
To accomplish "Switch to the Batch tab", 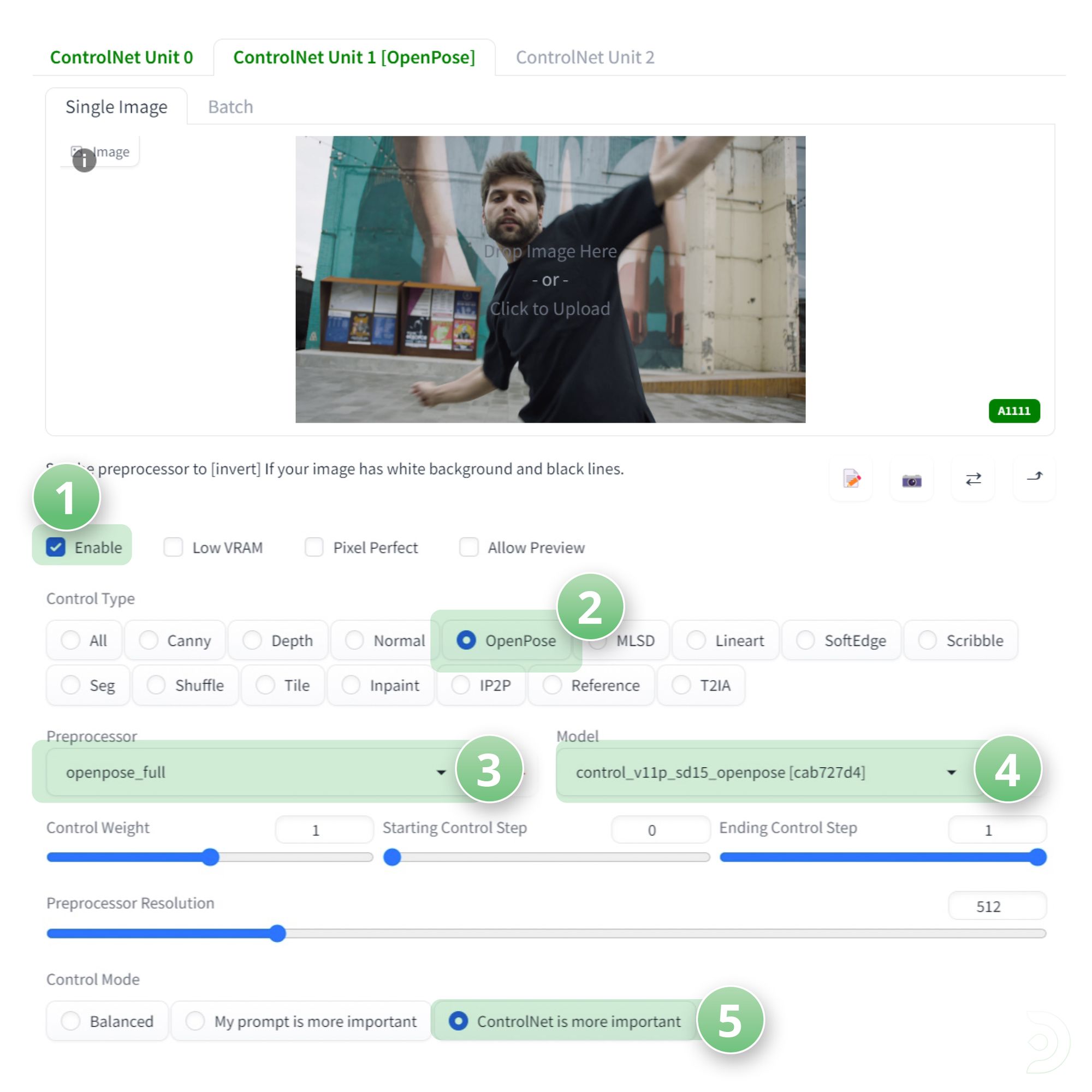I will point(230,107).
